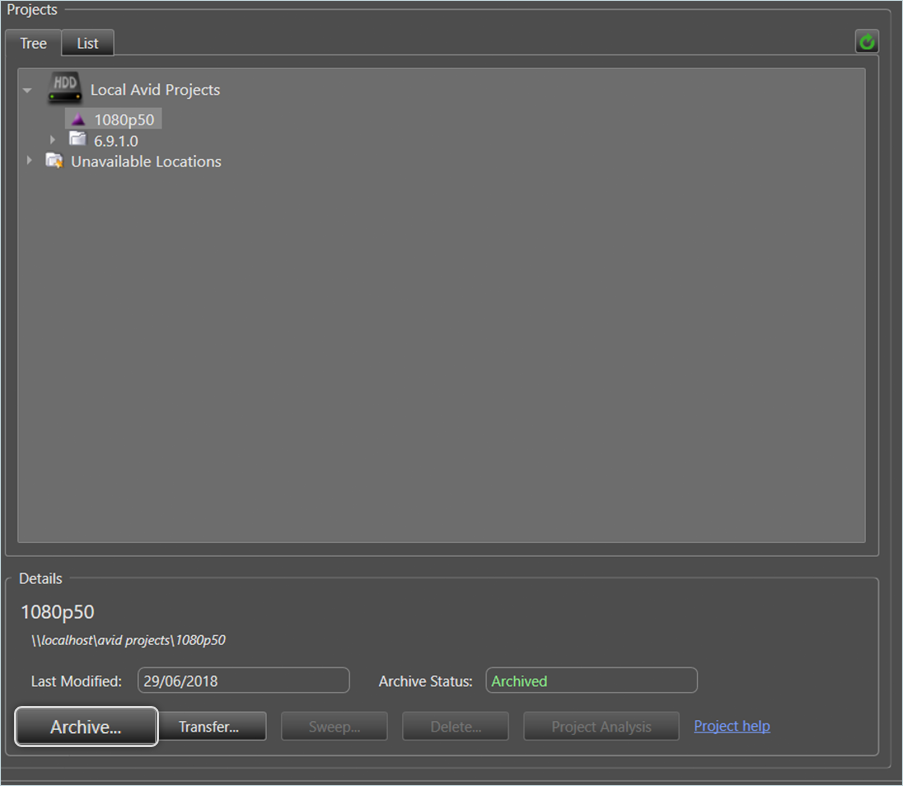This screenshot has height=786, width=903.
Task: Expand the Unavailable Locations node
Action: click(29, 161)
